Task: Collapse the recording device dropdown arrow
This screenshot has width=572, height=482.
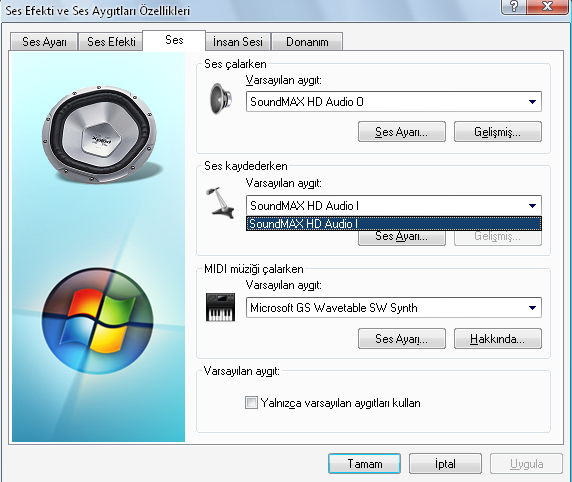Action: pyautogui.click(x=532, y=206)
